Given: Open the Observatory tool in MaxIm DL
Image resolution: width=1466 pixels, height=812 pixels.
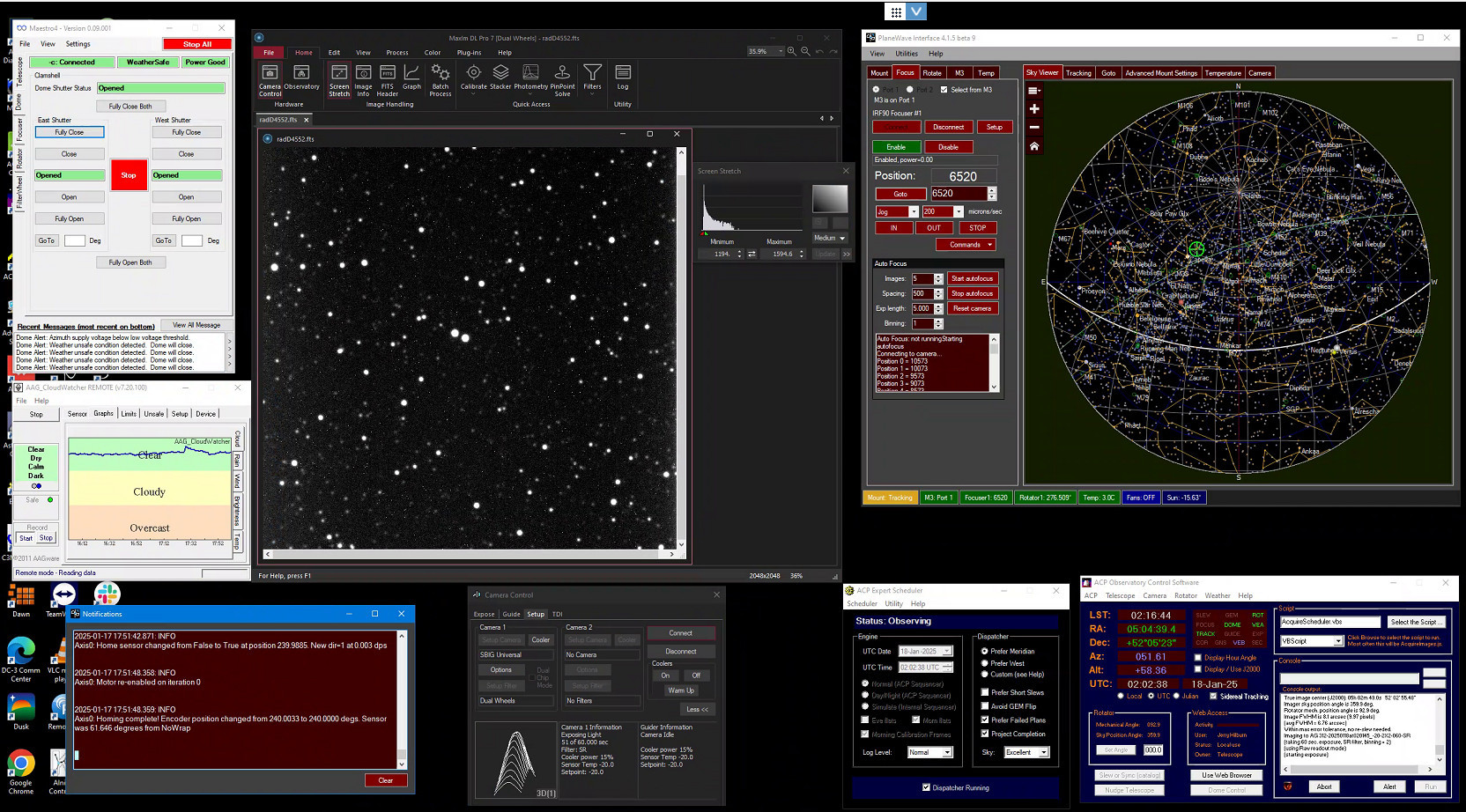Looking at the screenshot, I should 301,78.
